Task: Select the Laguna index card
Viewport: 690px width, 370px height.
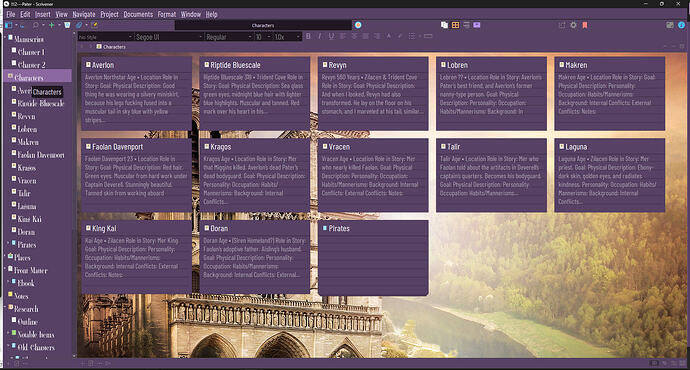Action: (x=610, y=175)
